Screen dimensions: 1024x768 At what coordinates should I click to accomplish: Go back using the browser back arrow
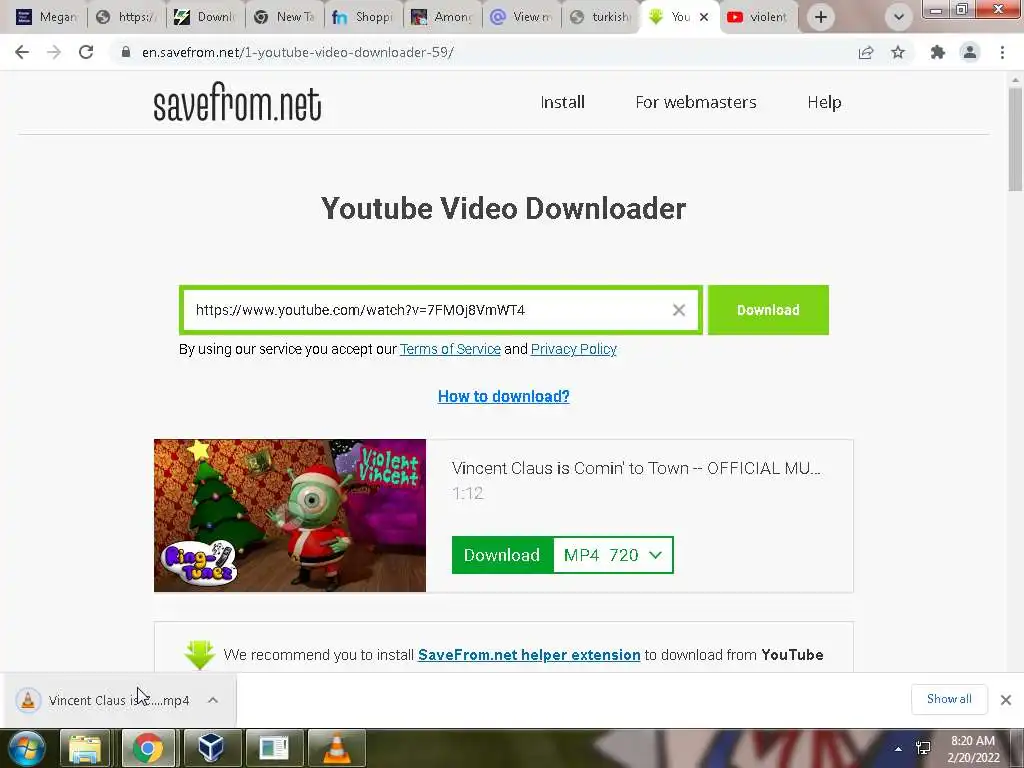click(22, 52)
